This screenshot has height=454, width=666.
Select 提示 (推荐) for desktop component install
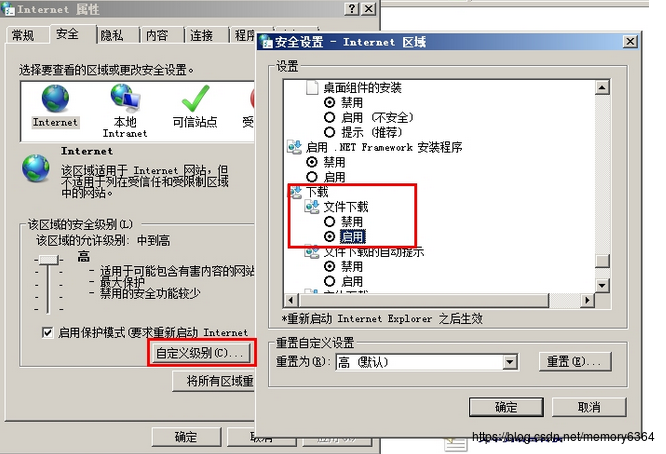330,133
